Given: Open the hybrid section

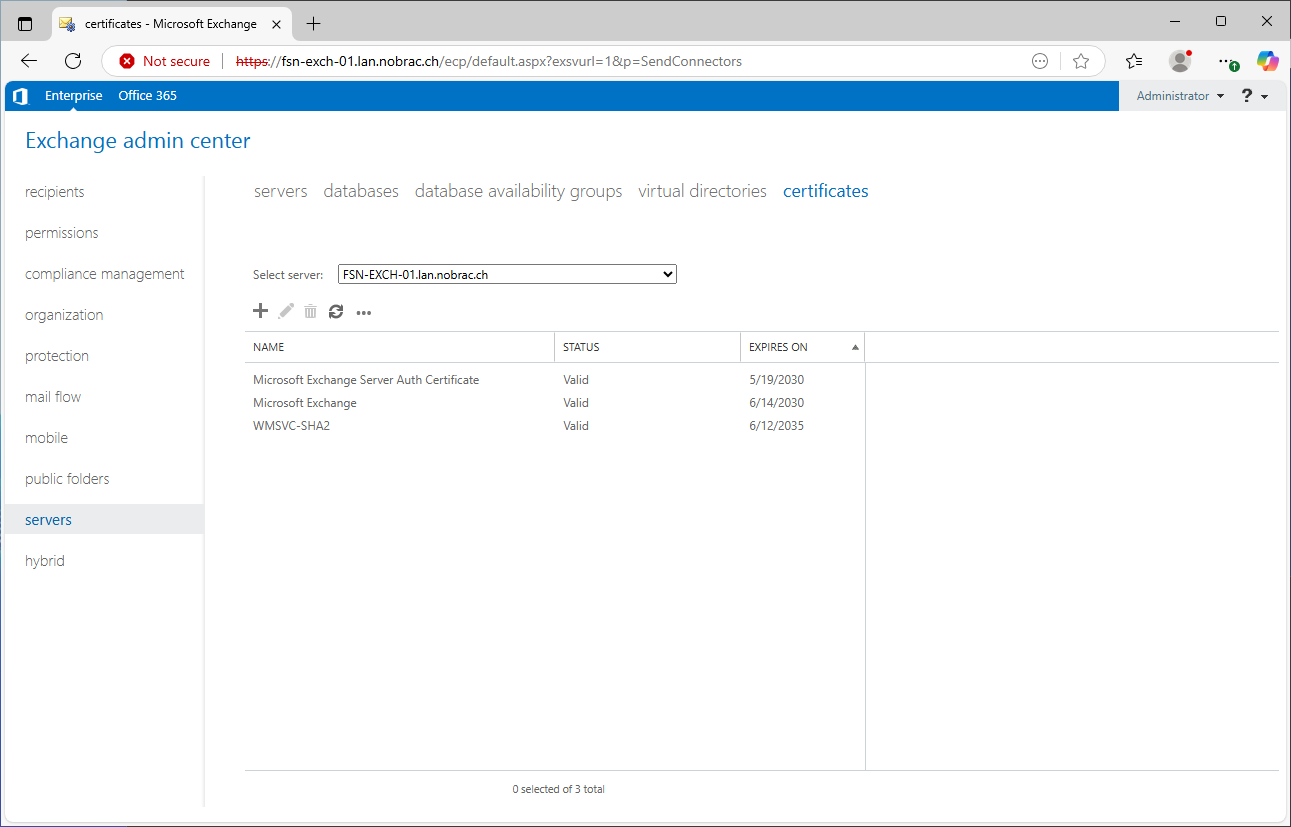Looking at the screenshot, I should click(45, 561).
